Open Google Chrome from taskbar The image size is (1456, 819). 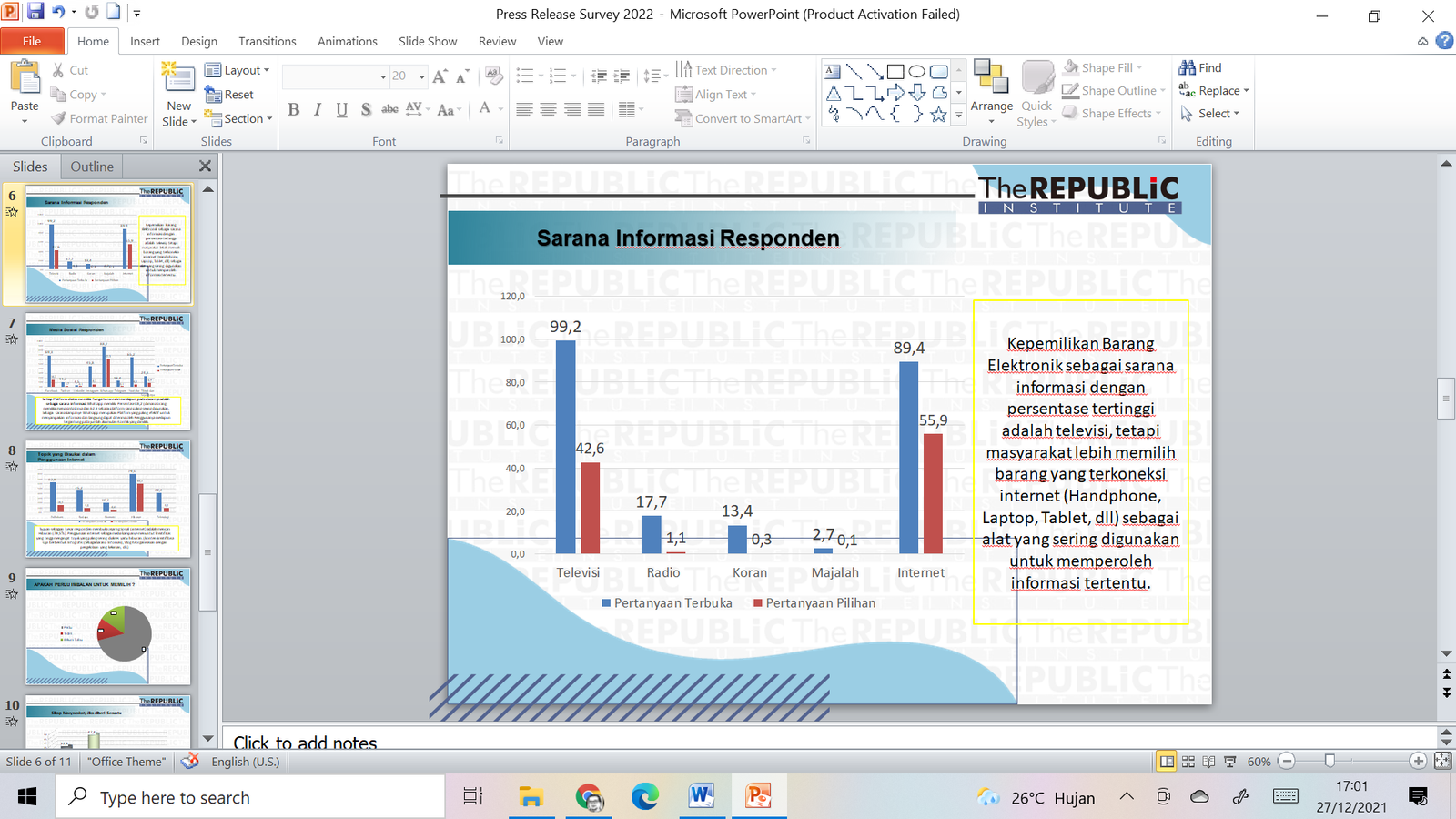coord(589,797)
